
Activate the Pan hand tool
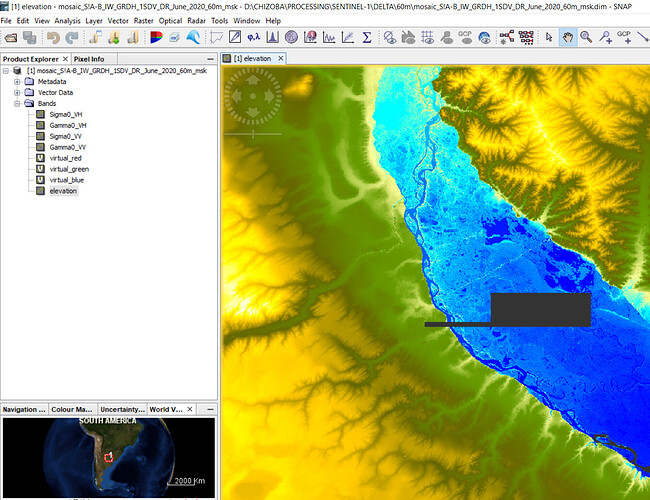[x=568, y=37]
